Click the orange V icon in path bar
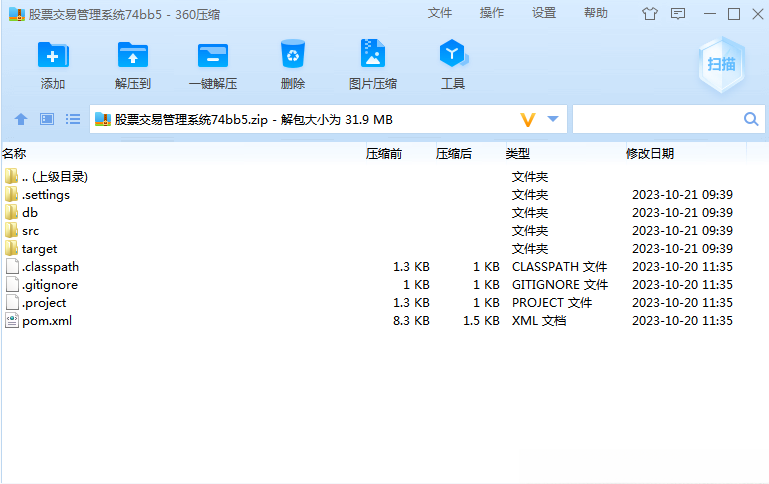Screen dimensions: 769x484 528,119
